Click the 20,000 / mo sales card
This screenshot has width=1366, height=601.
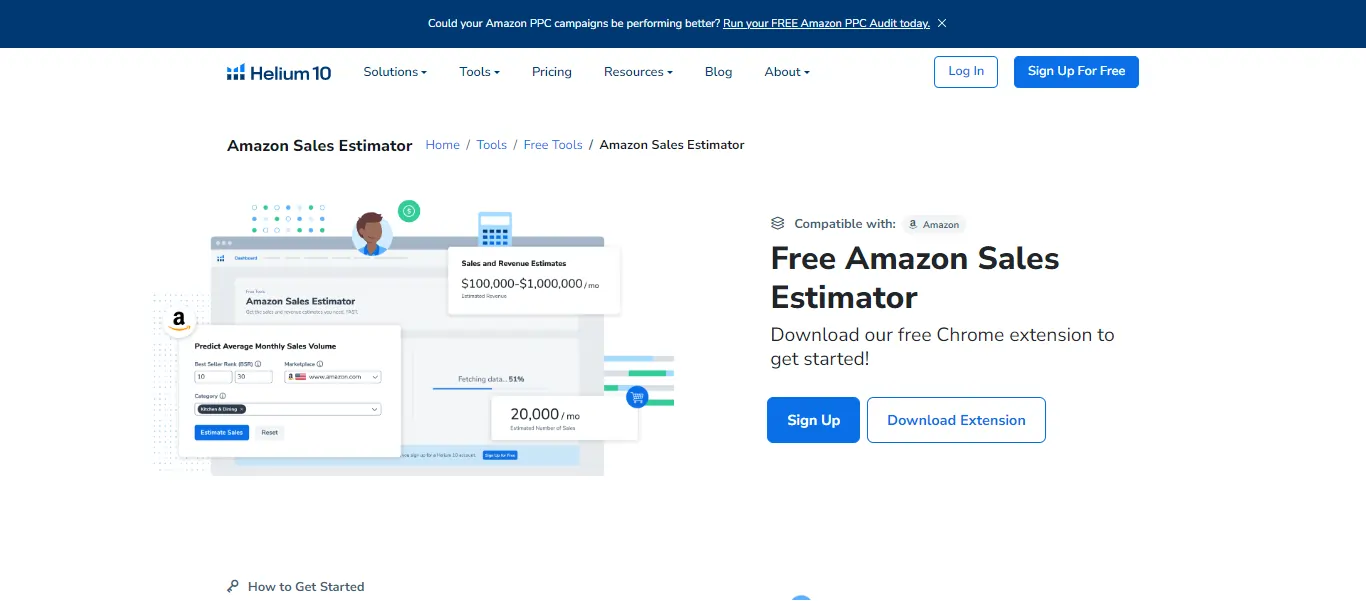(x=565, y=418)
